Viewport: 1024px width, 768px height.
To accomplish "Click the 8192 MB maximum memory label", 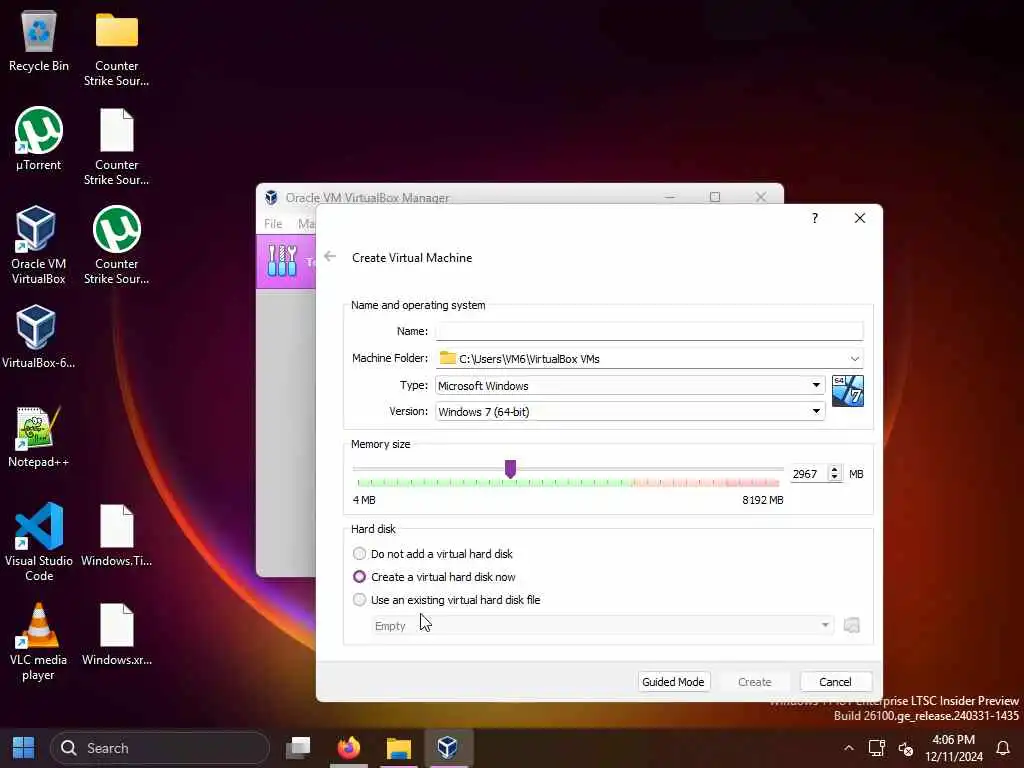I will [763, 500].
